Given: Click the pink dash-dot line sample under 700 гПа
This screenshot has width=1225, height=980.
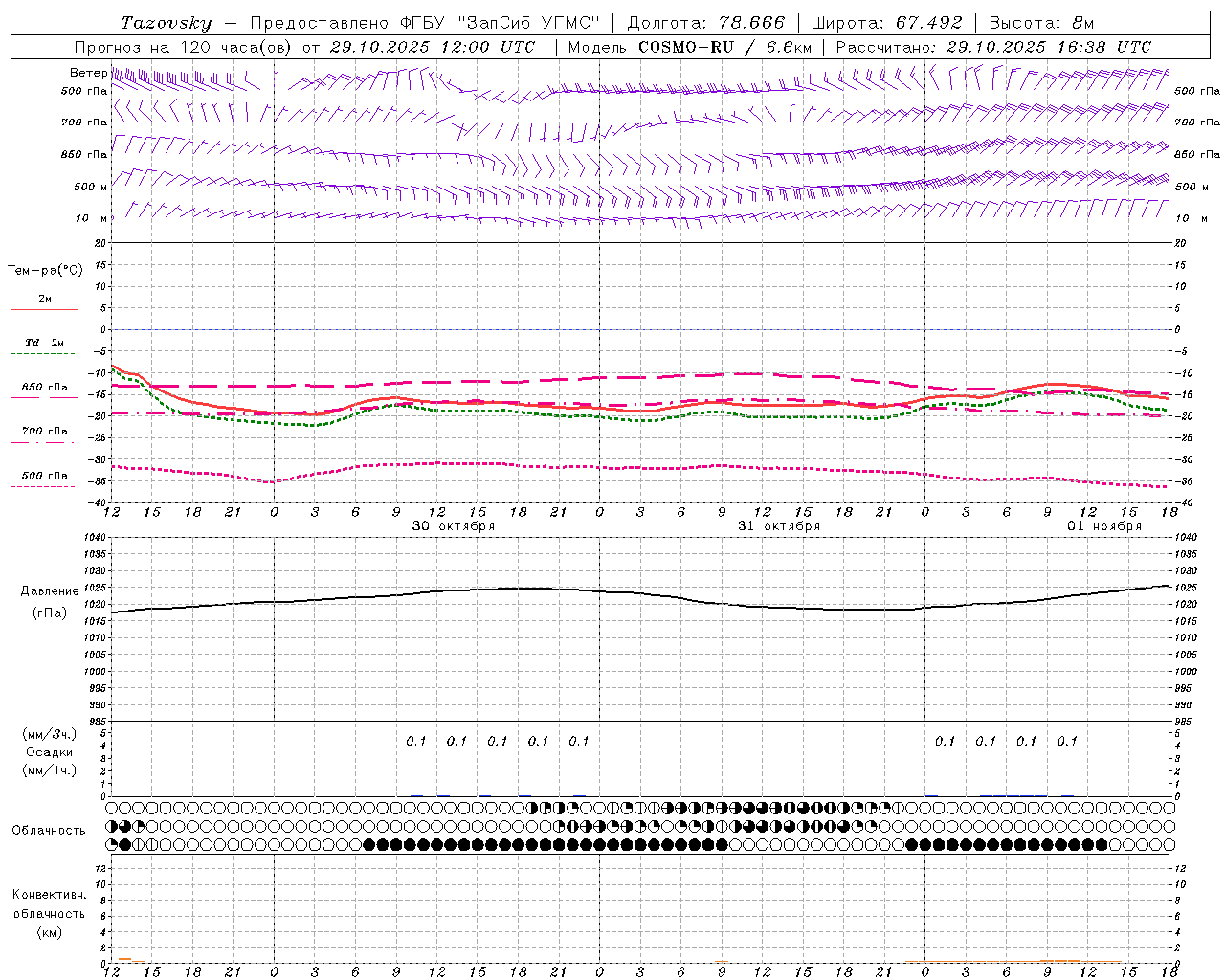Looking at the screenshot, I should coord(42,442).
